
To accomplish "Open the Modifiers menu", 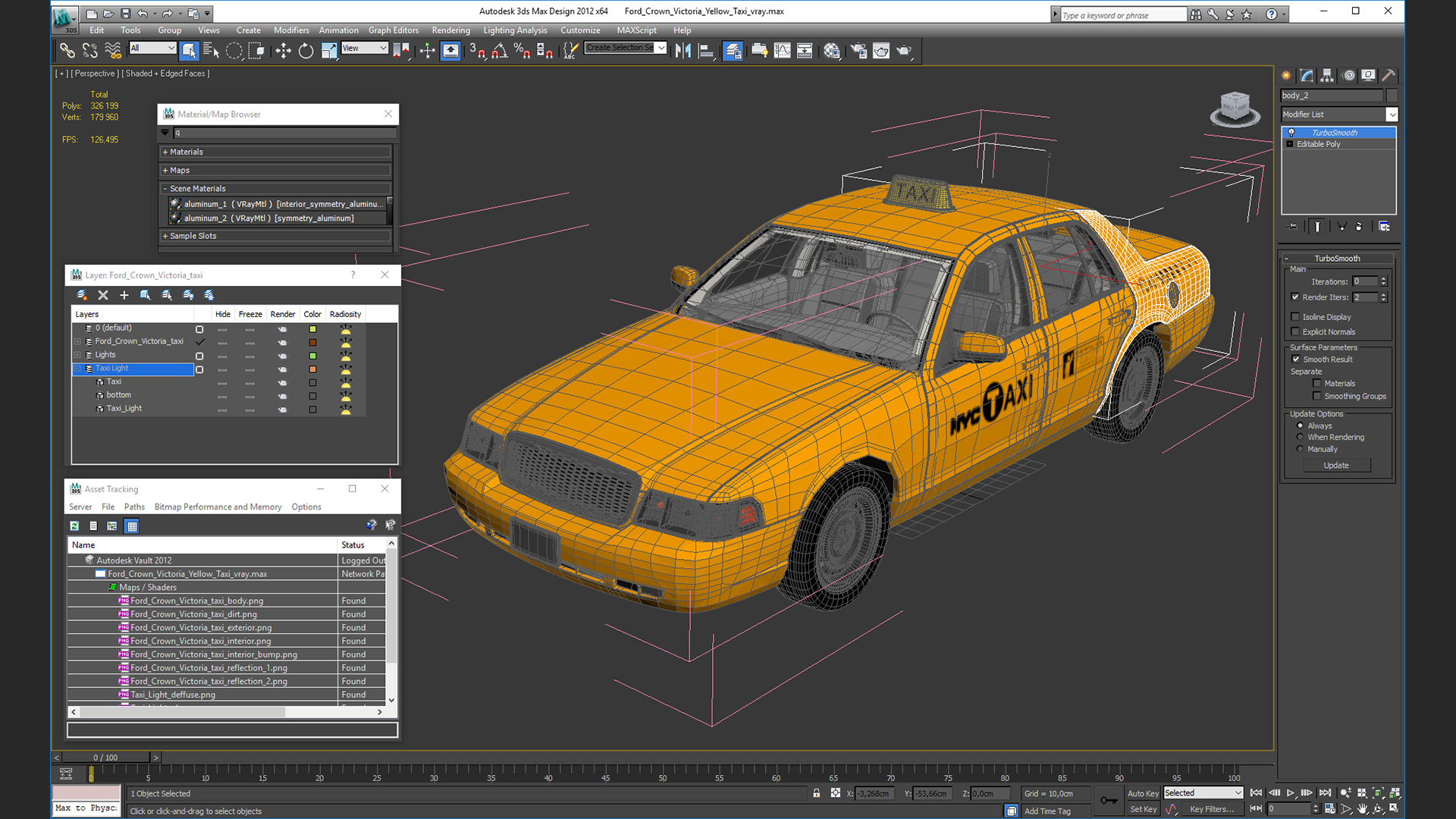I will (291, 30).
